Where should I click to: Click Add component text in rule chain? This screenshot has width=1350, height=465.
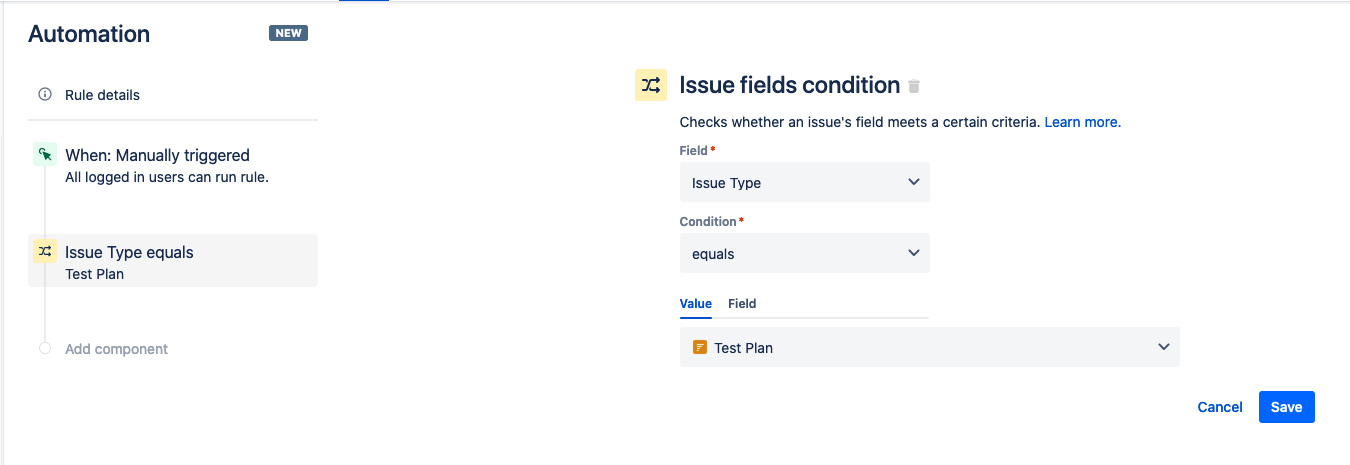[x=116, y=349]
